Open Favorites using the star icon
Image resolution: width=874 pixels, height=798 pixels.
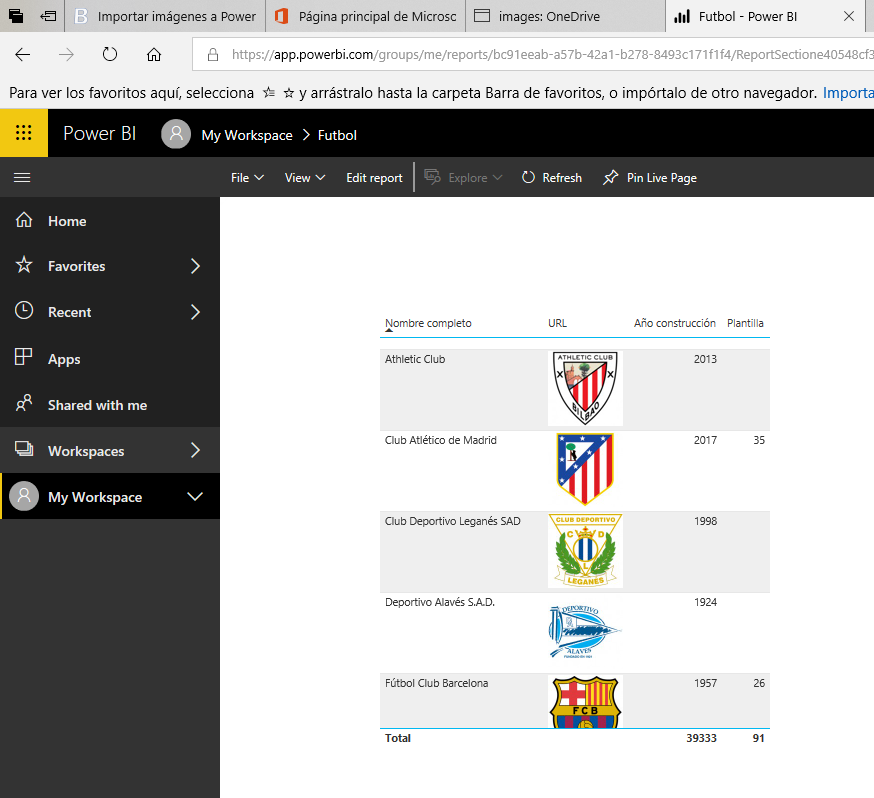tap(26, 266)
